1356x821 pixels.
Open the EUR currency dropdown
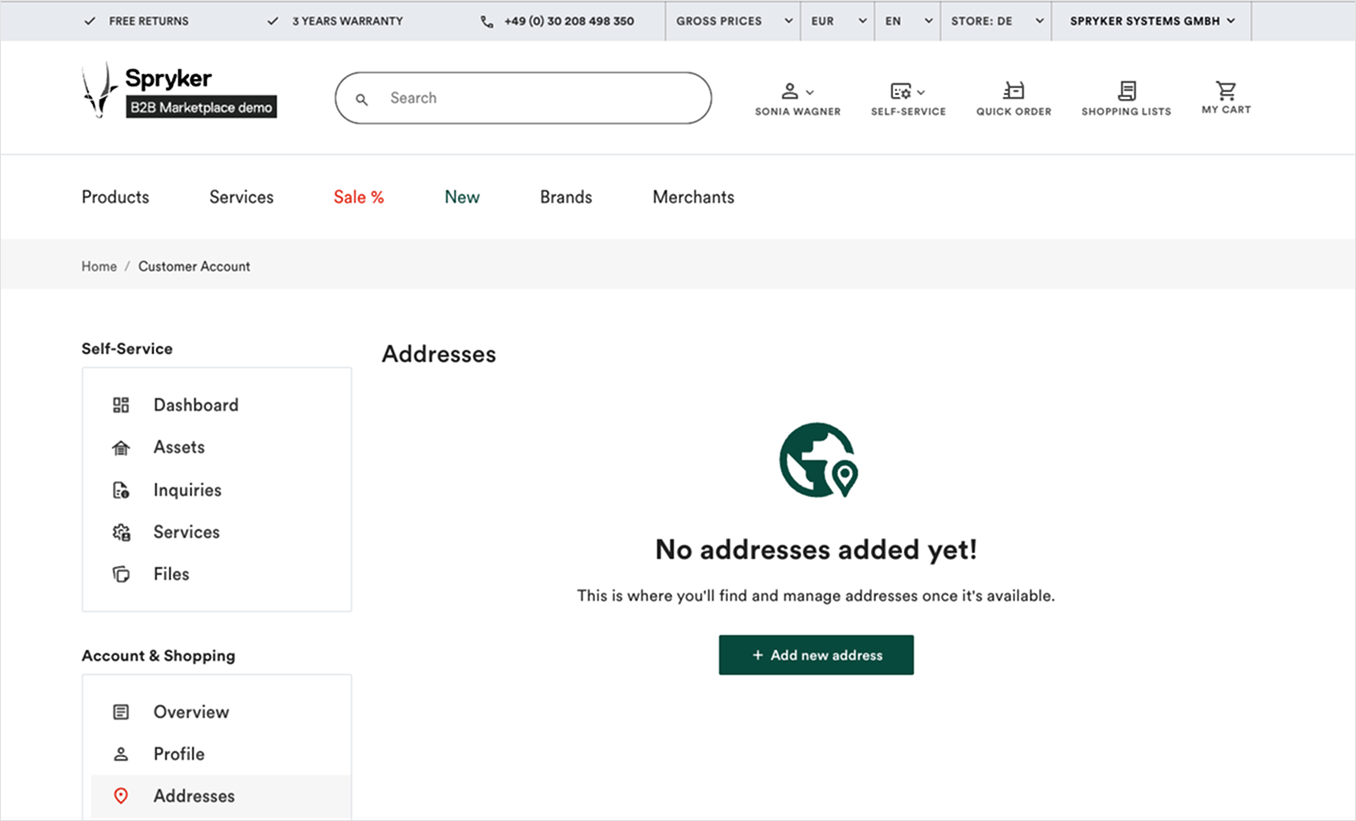[x=837, y=21]
